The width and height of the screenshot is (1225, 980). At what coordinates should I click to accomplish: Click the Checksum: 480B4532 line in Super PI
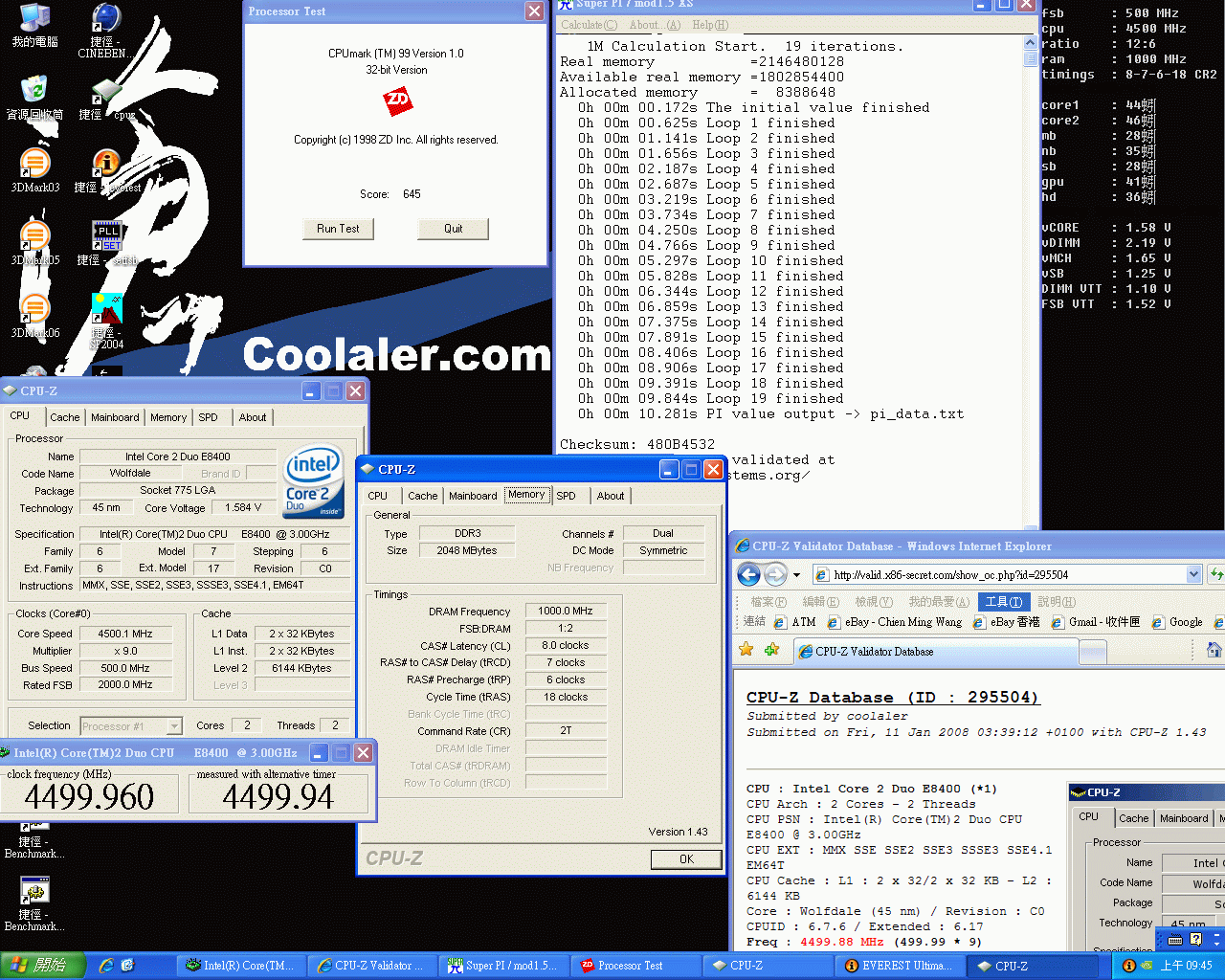pyautogui.click(x=637, y=444)
